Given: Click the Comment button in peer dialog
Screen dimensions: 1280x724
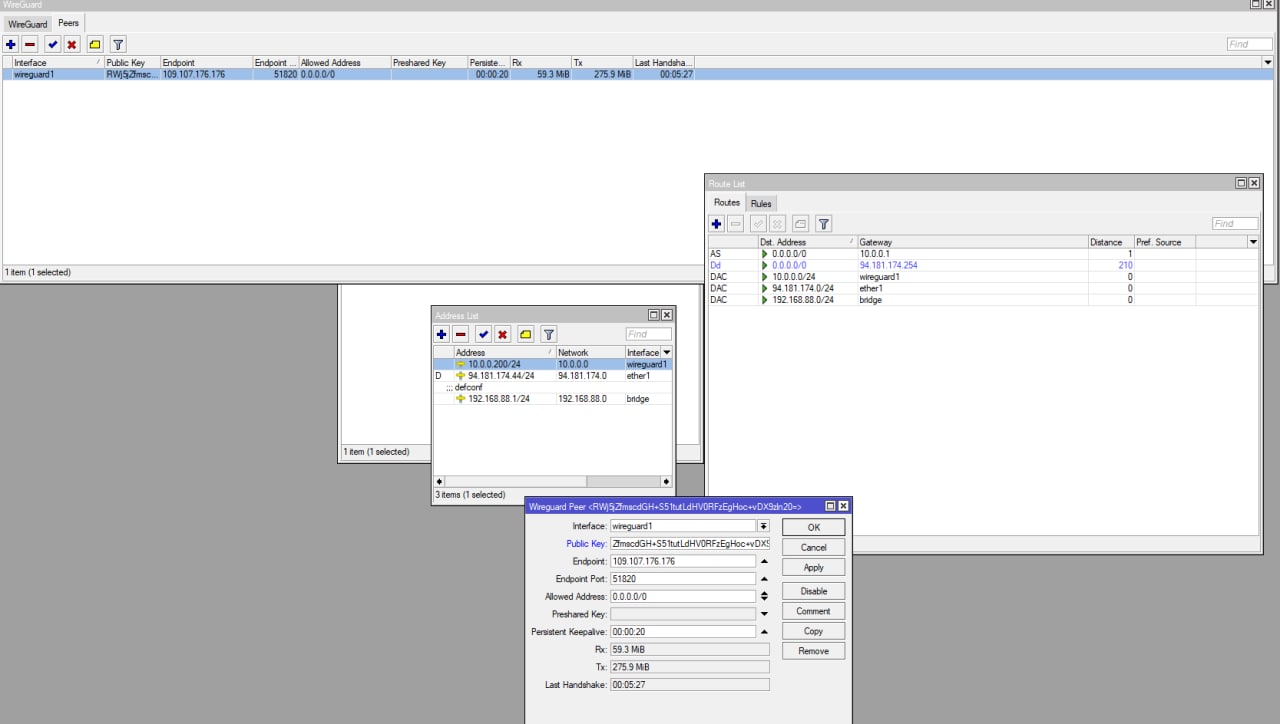Looking at the screenshot, I should (x=813, y=611).
